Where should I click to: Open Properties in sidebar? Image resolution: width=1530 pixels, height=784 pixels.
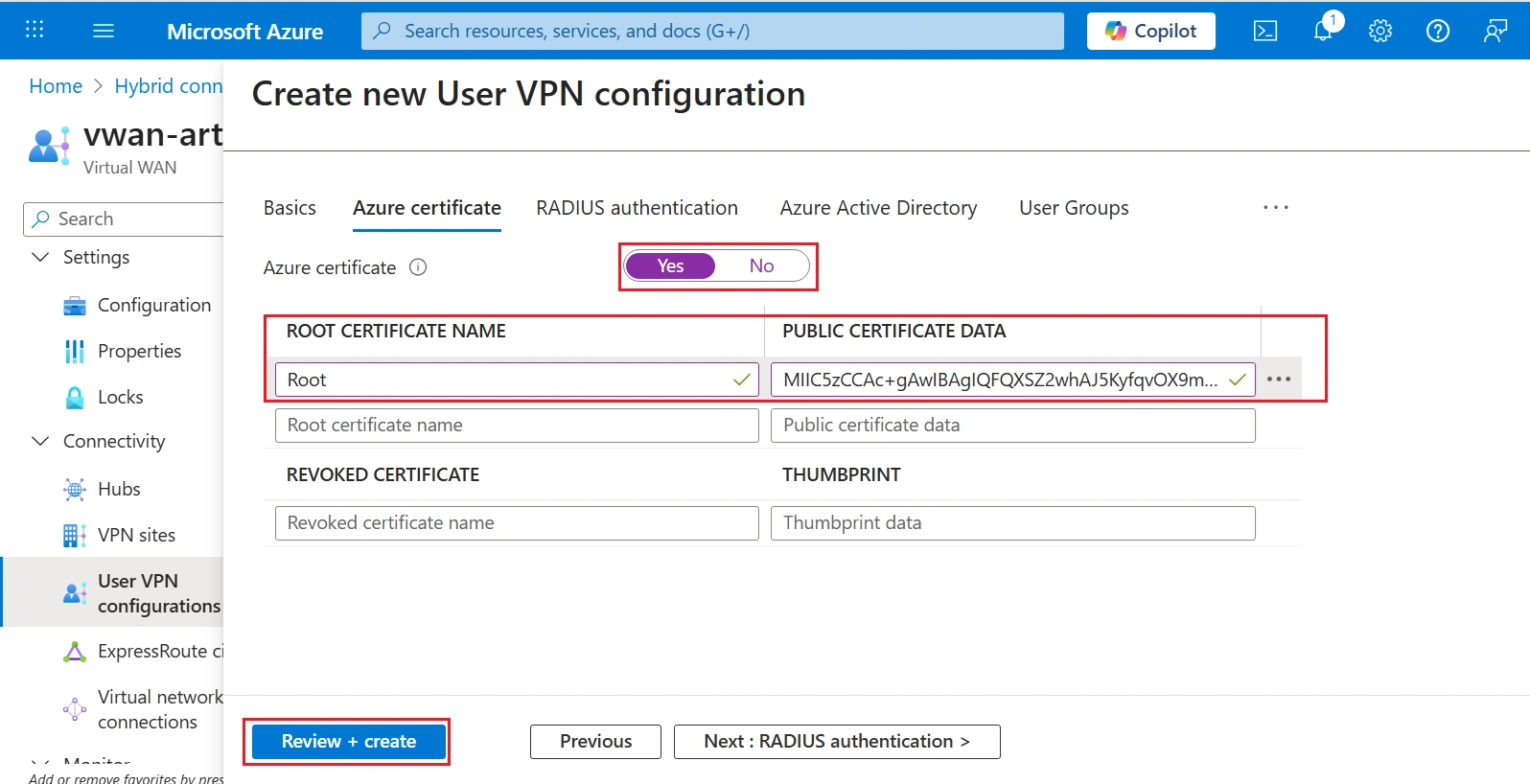click(x=139, y=351)
